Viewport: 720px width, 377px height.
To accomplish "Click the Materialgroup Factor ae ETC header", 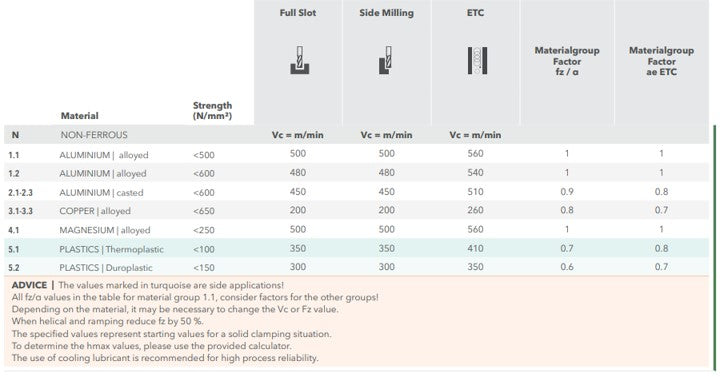I will pos(661,61).
